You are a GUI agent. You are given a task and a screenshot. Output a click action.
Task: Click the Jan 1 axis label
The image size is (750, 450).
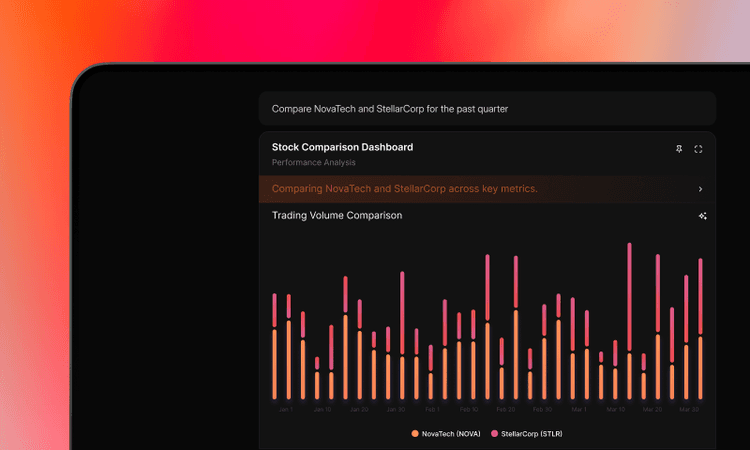click(x=286, y=409)
